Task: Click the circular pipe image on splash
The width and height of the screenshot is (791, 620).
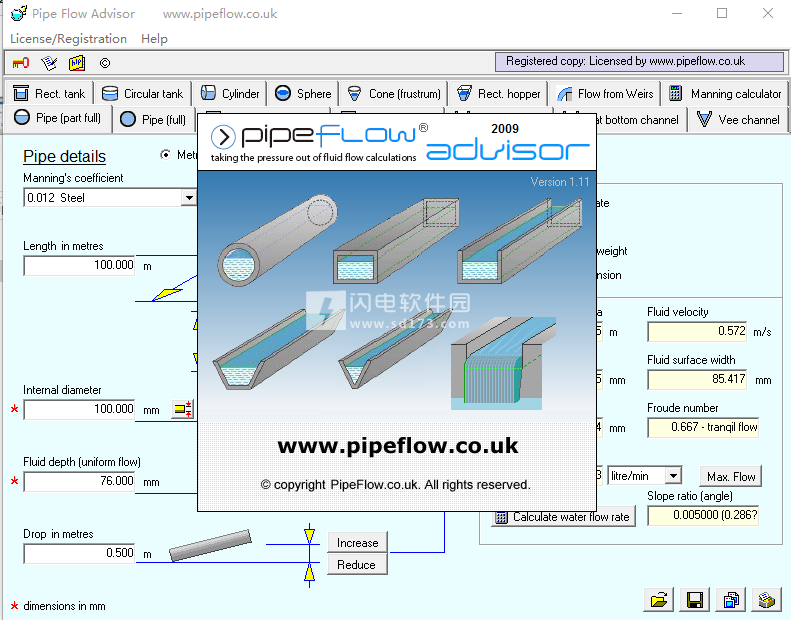Action: tap(277, 240)
